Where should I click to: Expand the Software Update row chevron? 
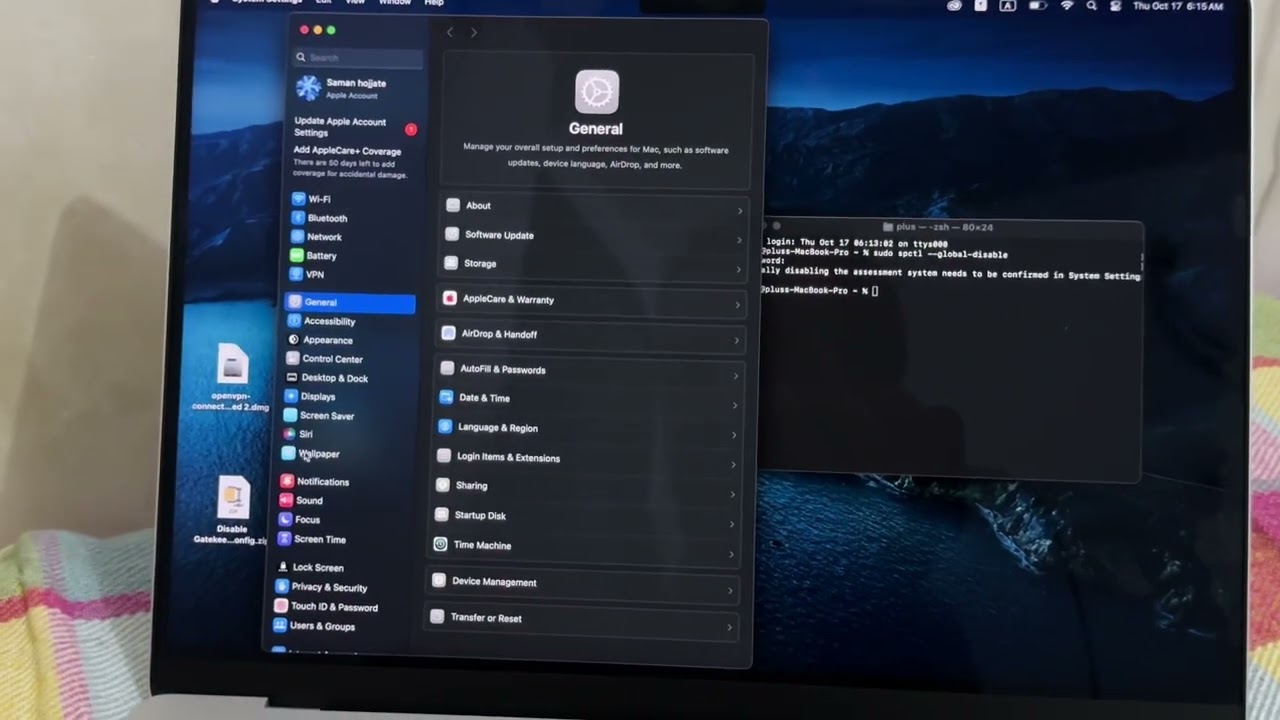(739, 240)
